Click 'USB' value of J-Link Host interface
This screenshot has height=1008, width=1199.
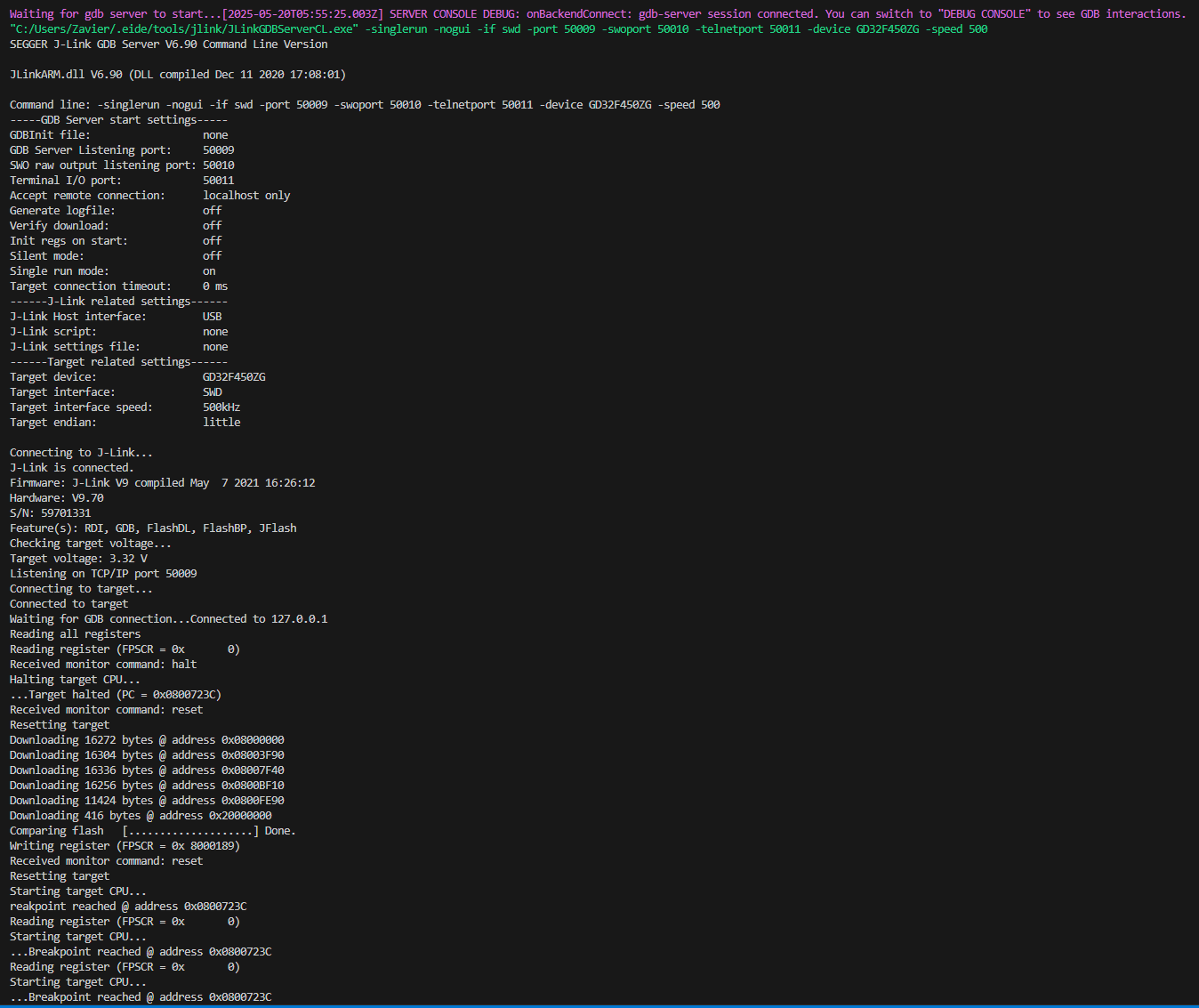[213, 317]
